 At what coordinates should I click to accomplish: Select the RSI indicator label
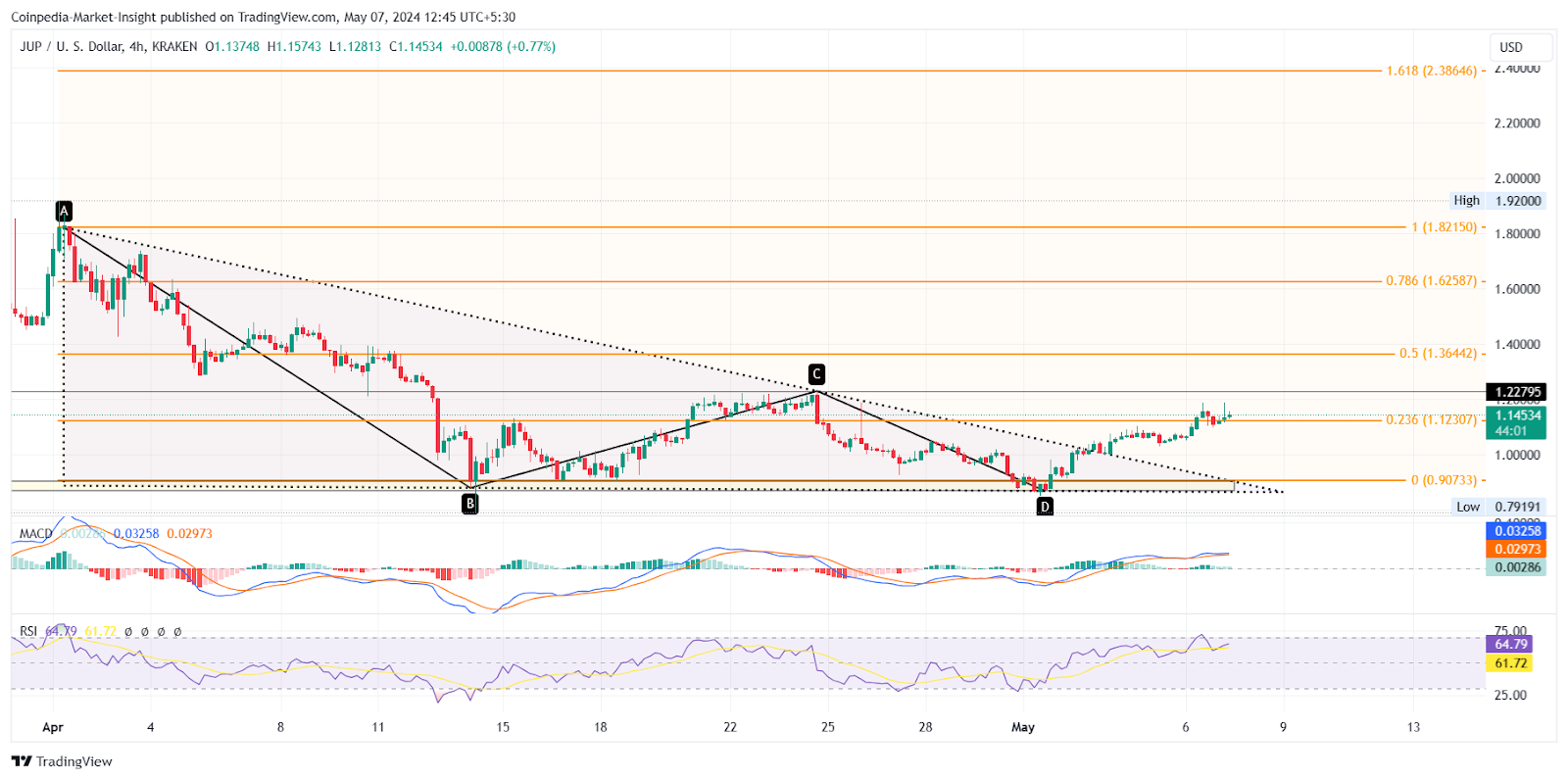[28, 632]
